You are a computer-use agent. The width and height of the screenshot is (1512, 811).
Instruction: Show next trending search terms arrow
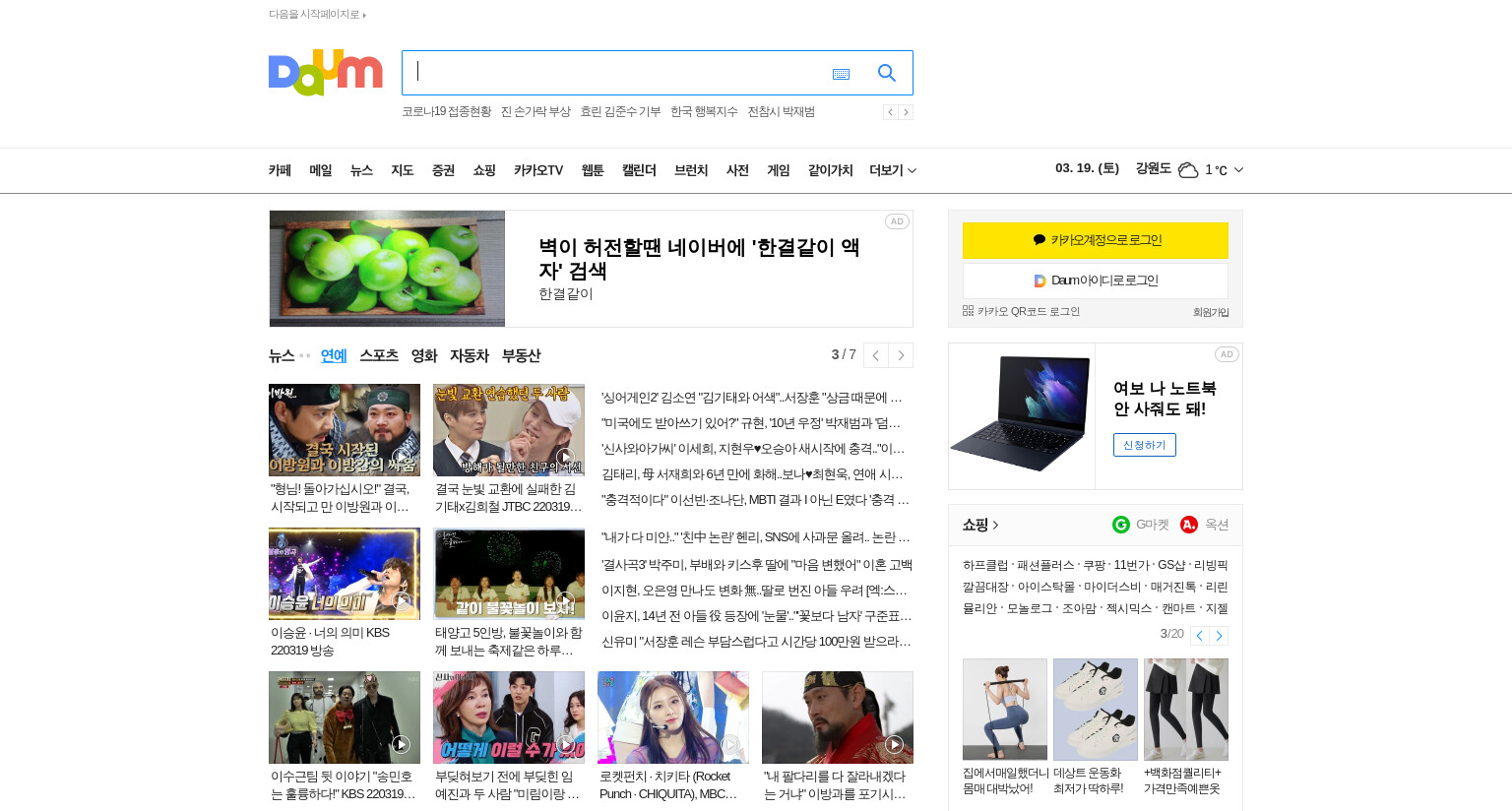tap(906, 112)
